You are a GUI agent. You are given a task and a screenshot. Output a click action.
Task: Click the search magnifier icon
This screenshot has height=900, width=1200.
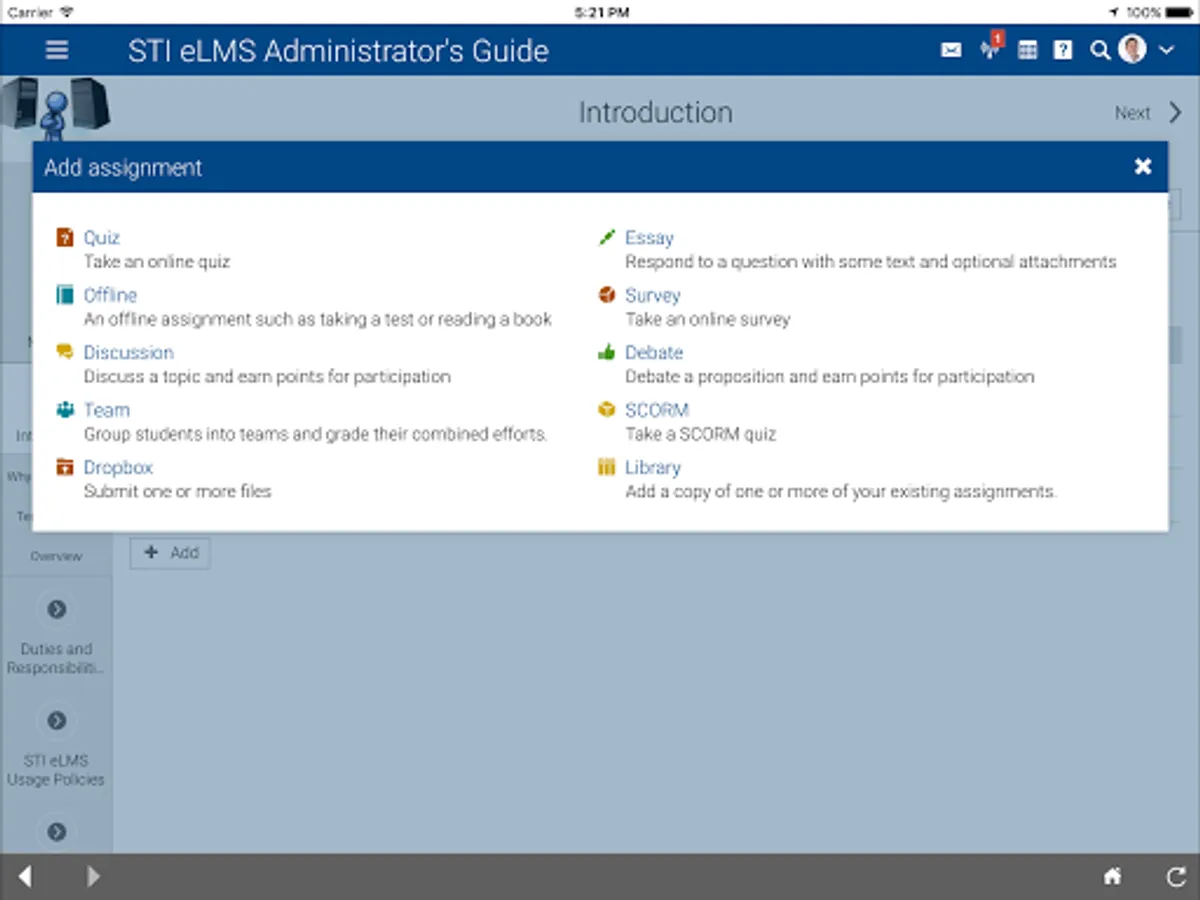click(x=1100, y=50)
